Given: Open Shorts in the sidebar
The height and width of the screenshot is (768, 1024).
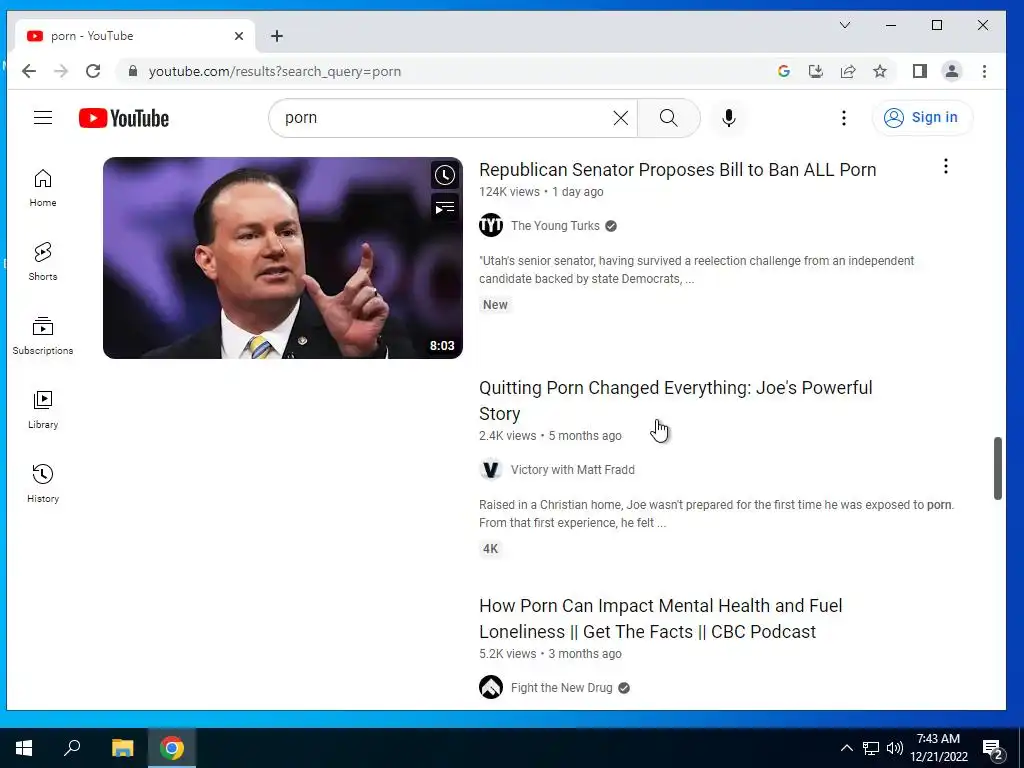Looking at the screenshot, I should coord(43,262).
